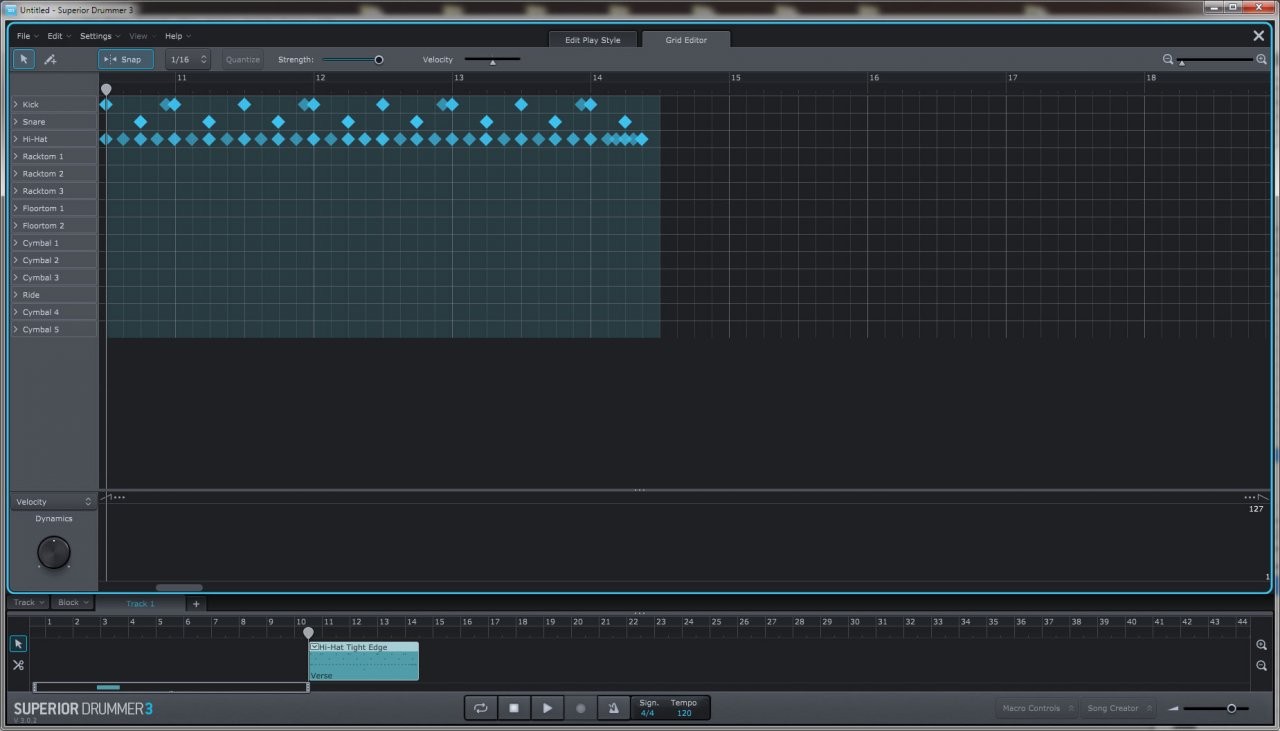Select the Cymbal 5 label

pyautogui.click(x=41, y=329)
